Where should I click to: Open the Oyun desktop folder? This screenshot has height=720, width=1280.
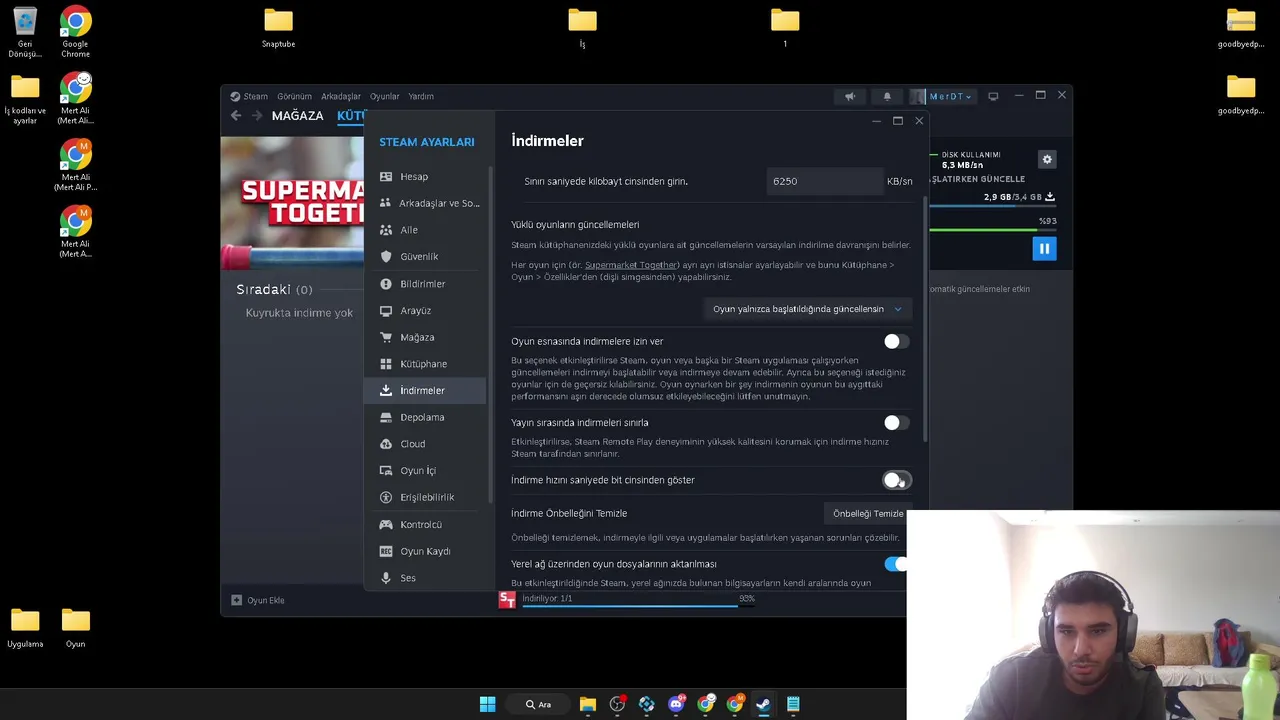75,628
